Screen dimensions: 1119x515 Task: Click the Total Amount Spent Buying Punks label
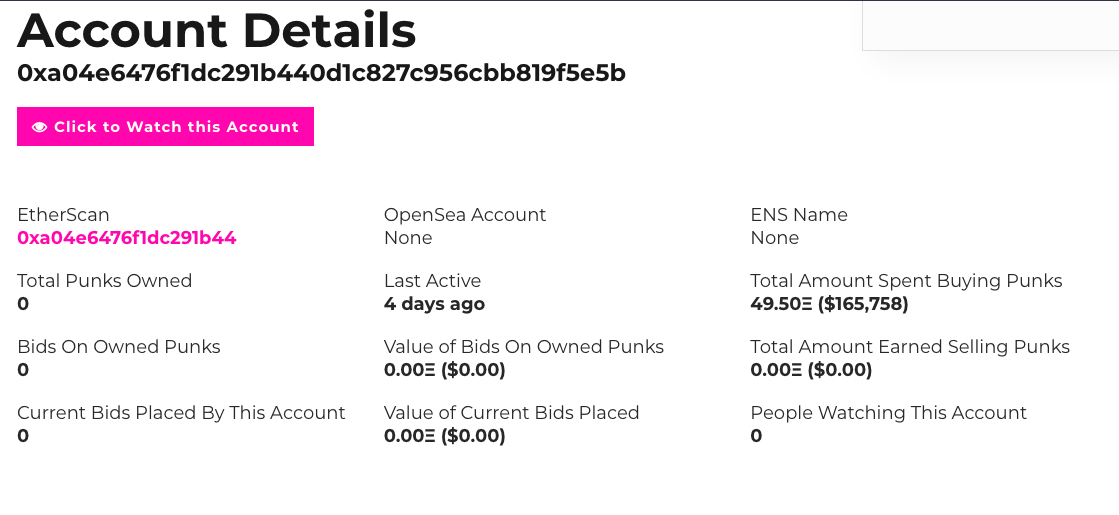click(906, 281)
